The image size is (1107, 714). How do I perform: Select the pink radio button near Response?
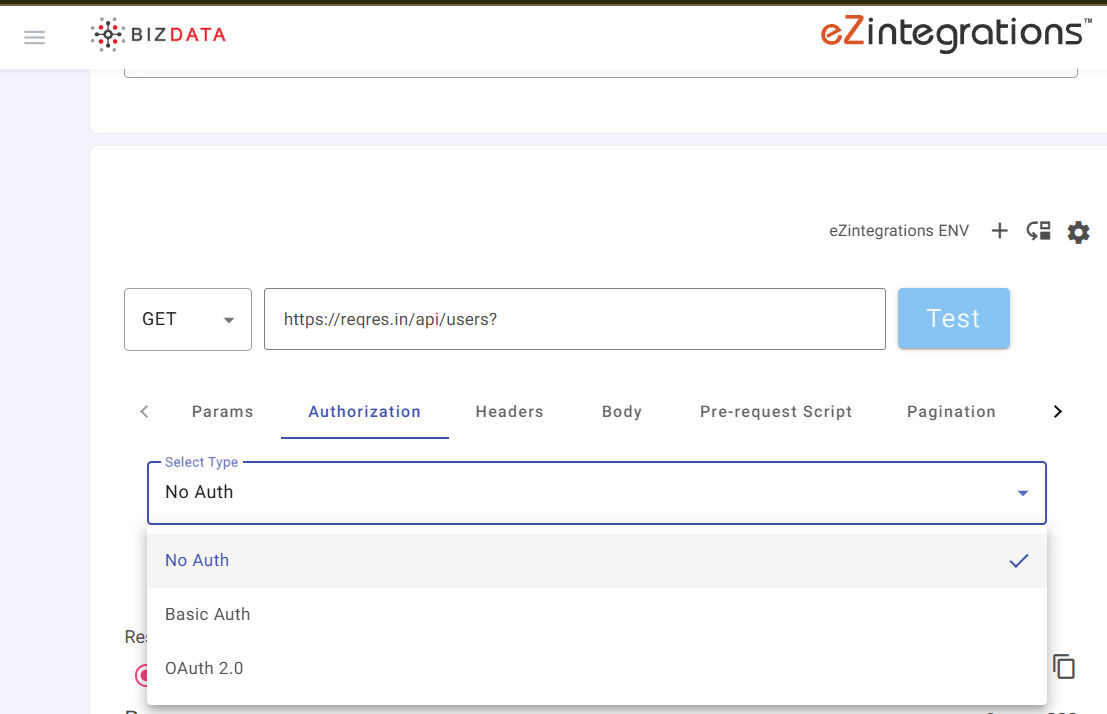coord(142,675)
